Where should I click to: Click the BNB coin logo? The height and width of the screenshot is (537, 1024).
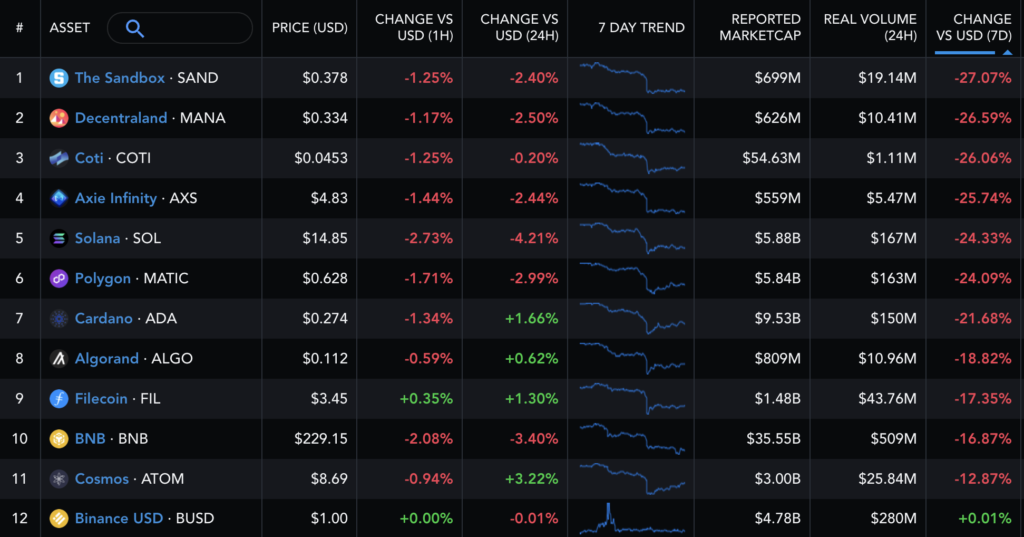pyautogui.click(x=59, y=438)
